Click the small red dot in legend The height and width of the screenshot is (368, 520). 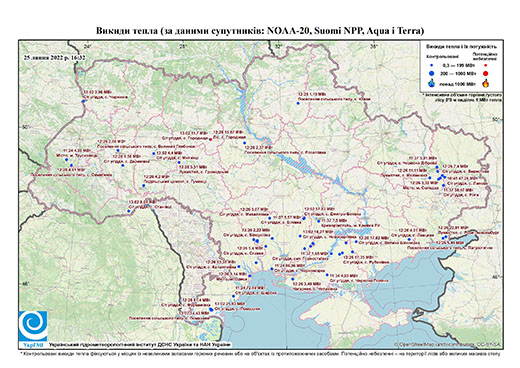485,65
